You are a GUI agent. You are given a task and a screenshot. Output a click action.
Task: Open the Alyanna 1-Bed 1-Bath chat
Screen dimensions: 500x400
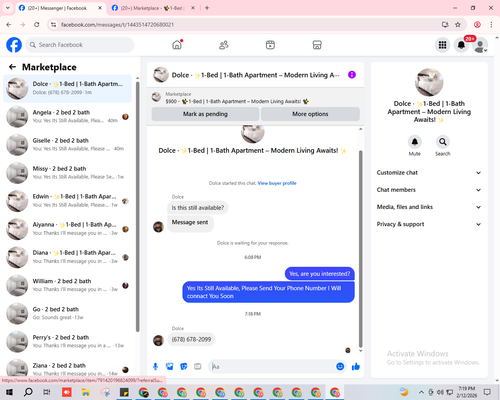point(68,229)
